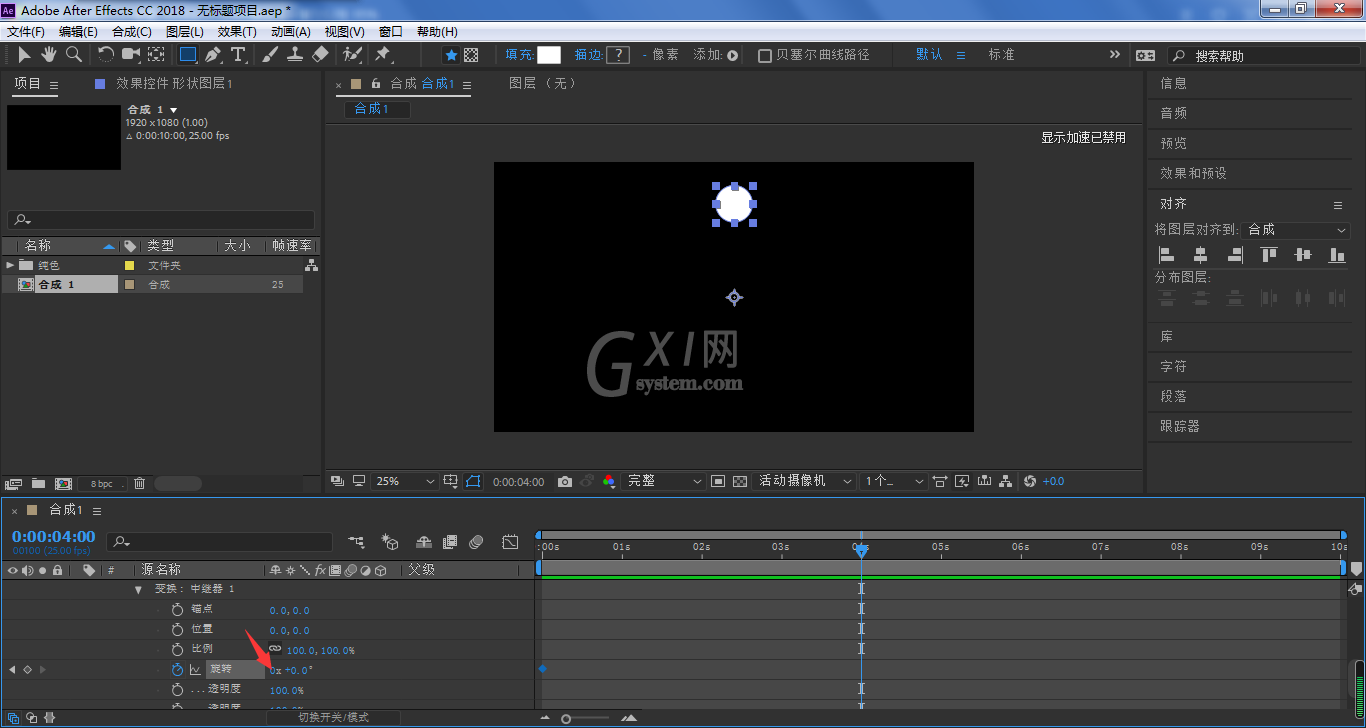Toggle scale constrain proportions link
Viewport: 1366px width, 728px height.
275,648
